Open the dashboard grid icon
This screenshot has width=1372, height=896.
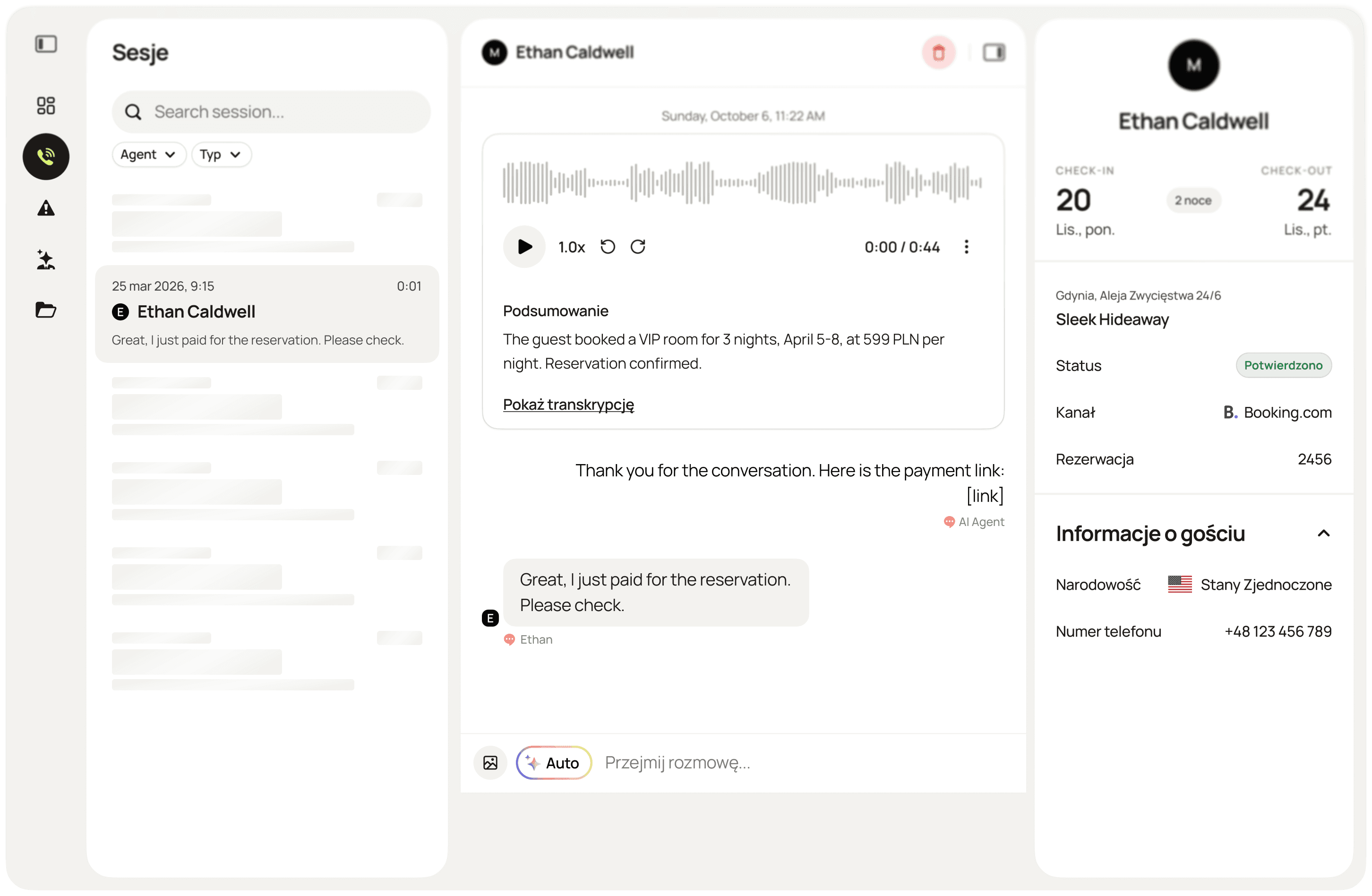pos(45,105)
